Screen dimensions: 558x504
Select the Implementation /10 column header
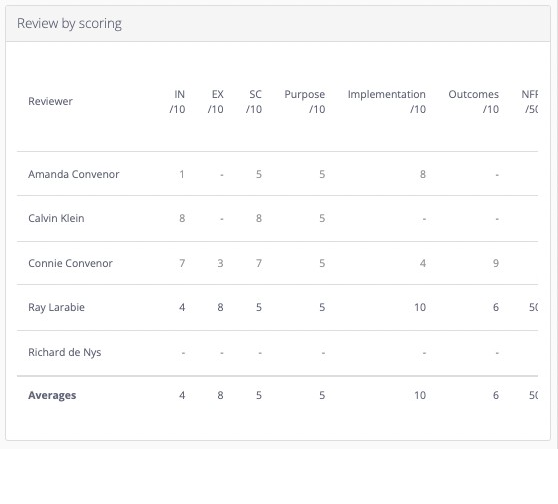(387, 101)
